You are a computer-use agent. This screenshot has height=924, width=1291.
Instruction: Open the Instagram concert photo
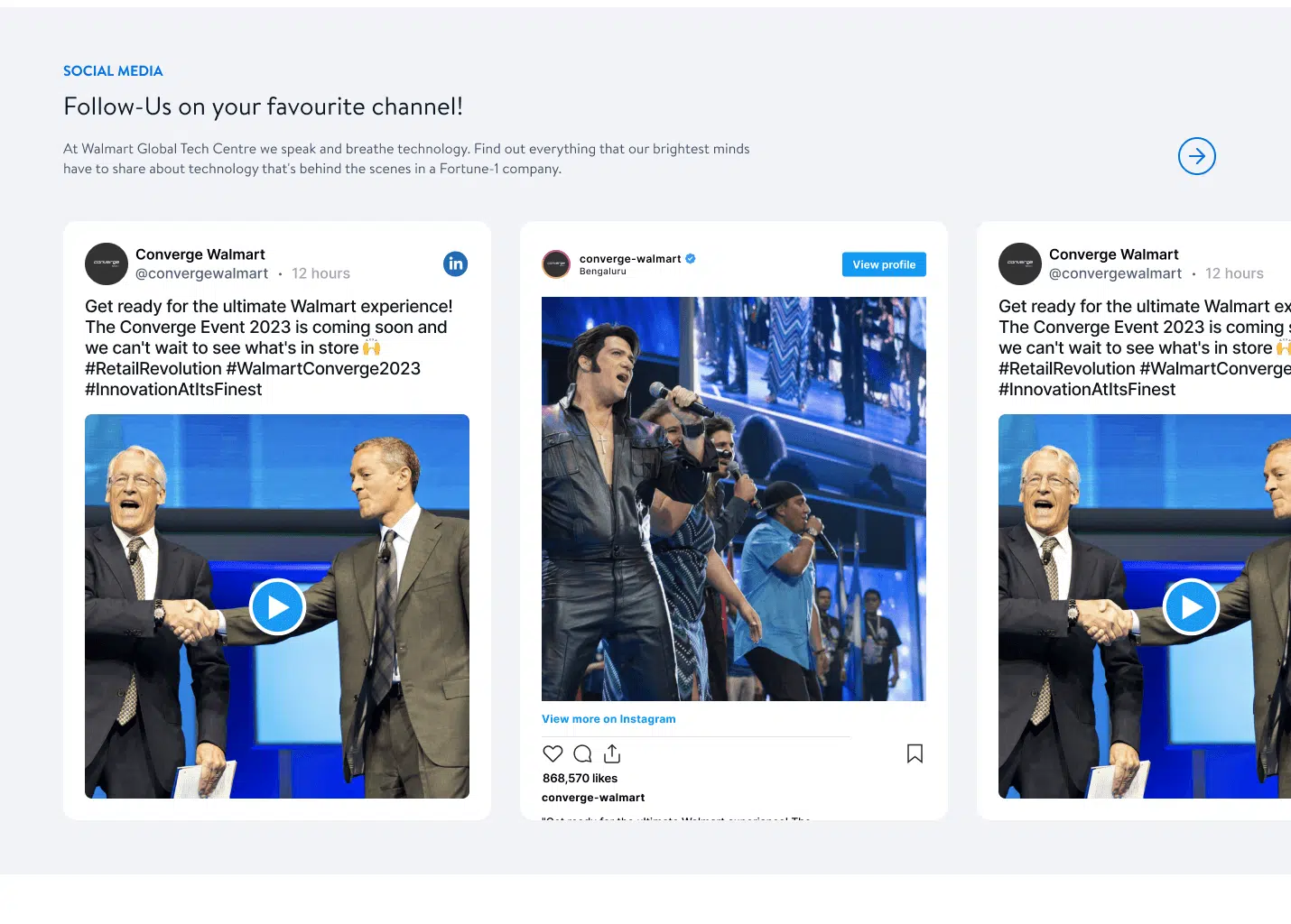(x=733, y=498)
